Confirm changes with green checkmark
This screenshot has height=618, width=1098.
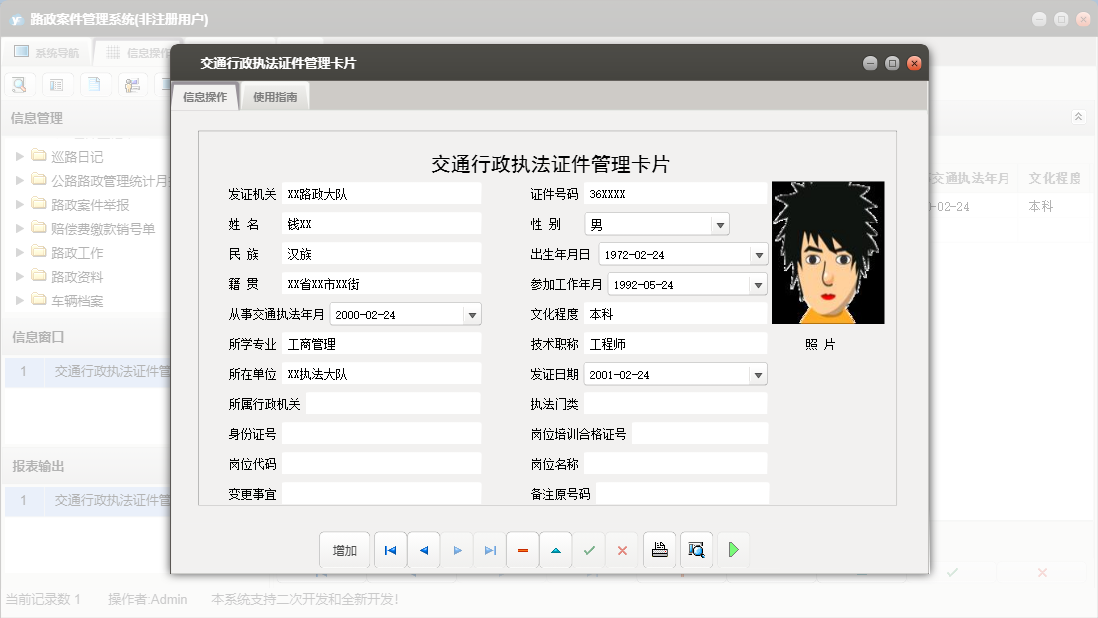point(589,550)
